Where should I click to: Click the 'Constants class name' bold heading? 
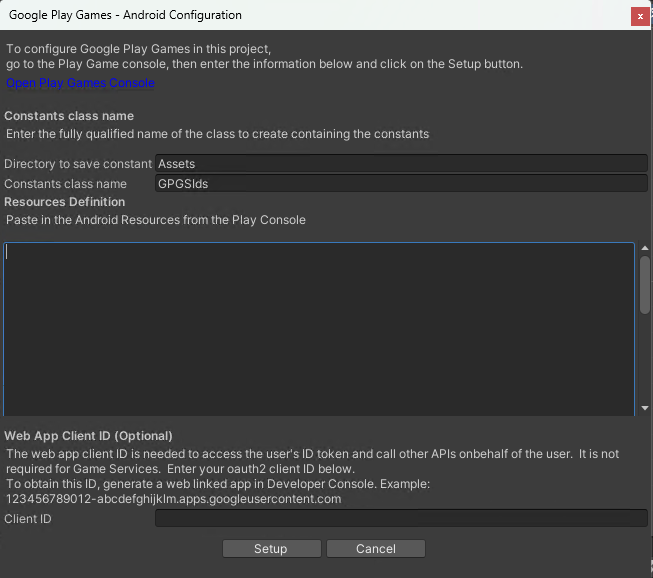(x=69, y=116)
